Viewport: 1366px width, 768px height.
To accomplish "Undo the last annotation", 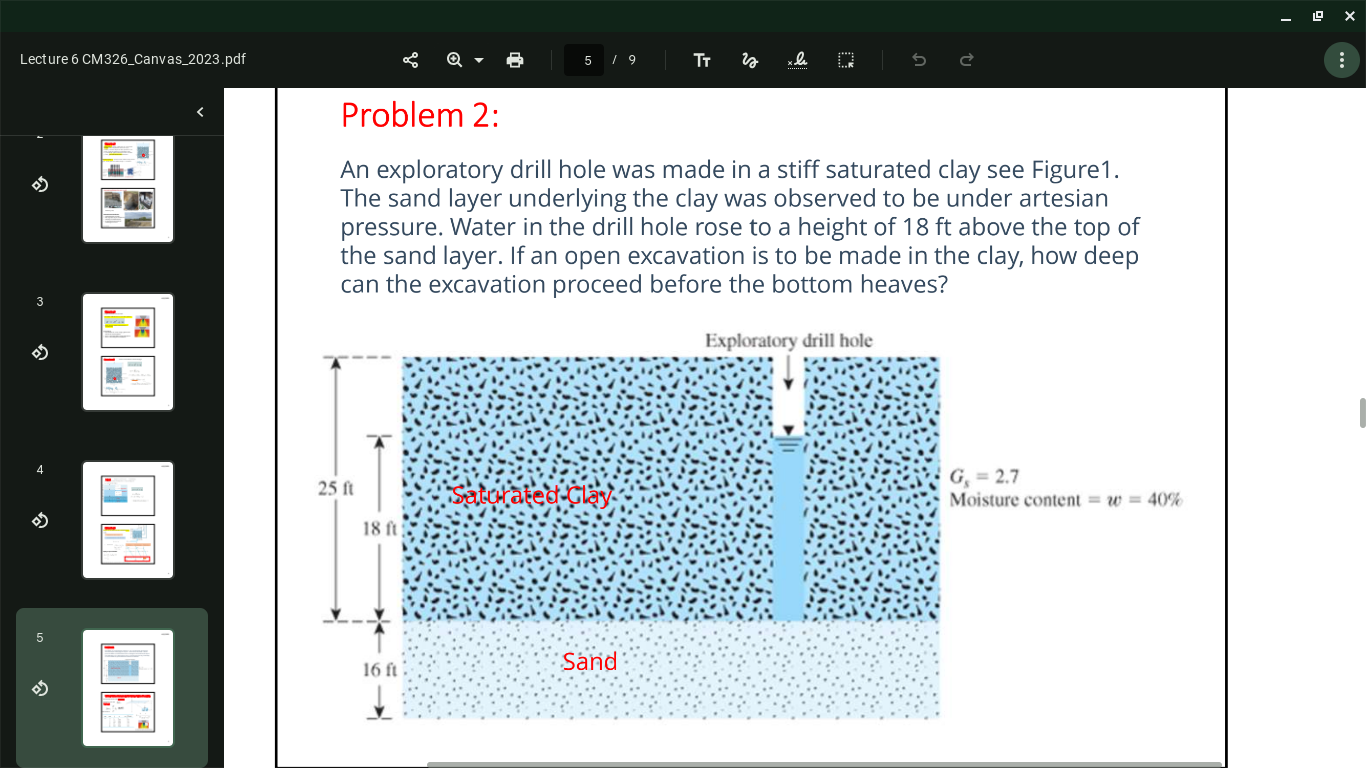I will (918, 60).
